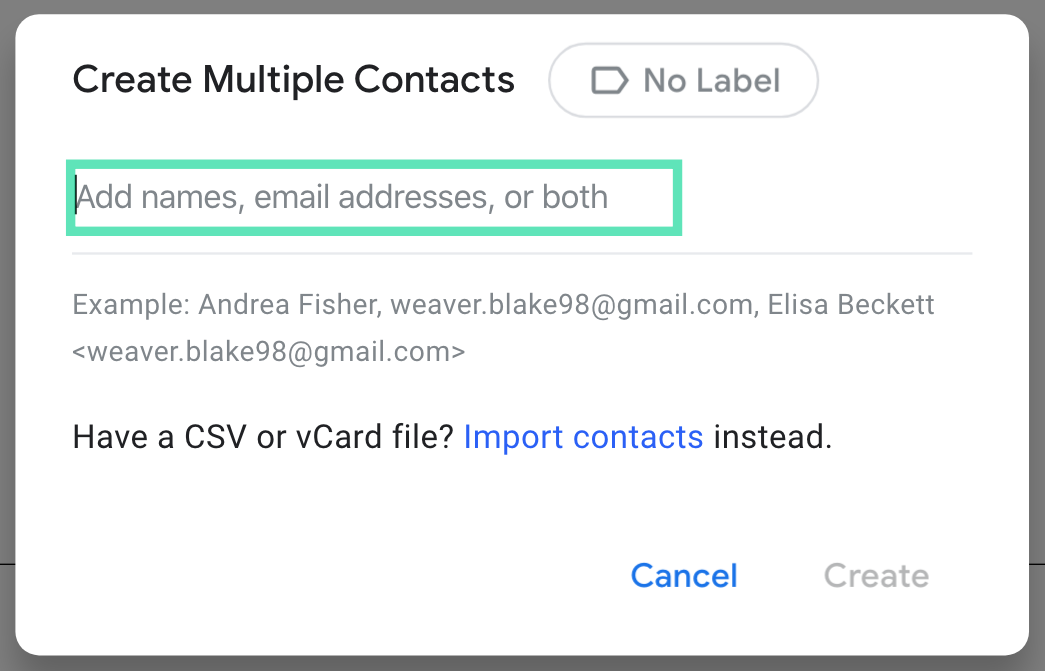The height and width of the screenshot is (671, 1045).
Task: Click the Create Multiple Contacts heading
Action: 293,80
